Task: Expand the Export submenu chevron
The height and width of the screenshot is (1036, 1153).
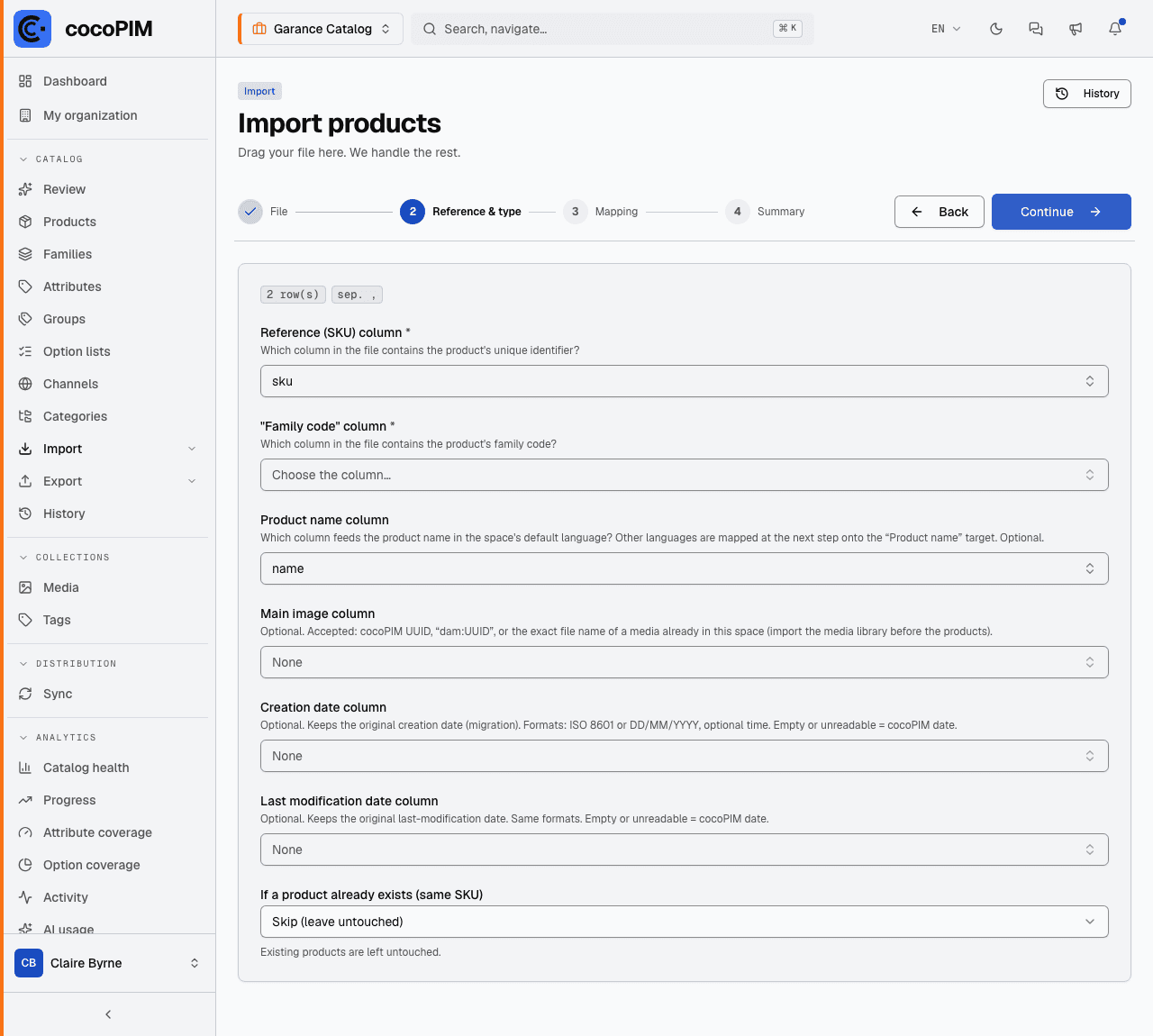Action: pos(192,481)
